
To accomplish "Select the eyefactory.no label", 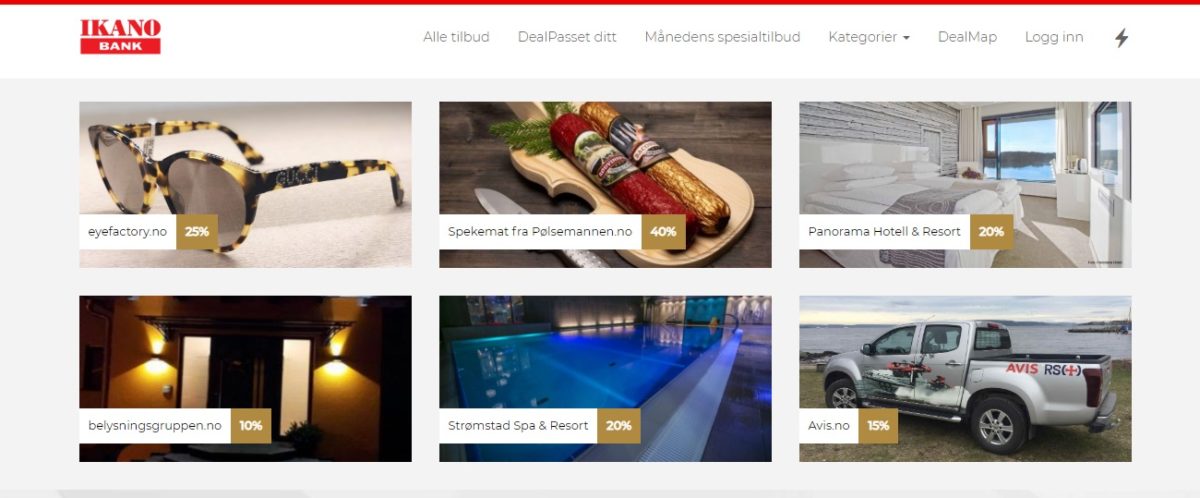I will pyautogui.click(x=128, y=231).
